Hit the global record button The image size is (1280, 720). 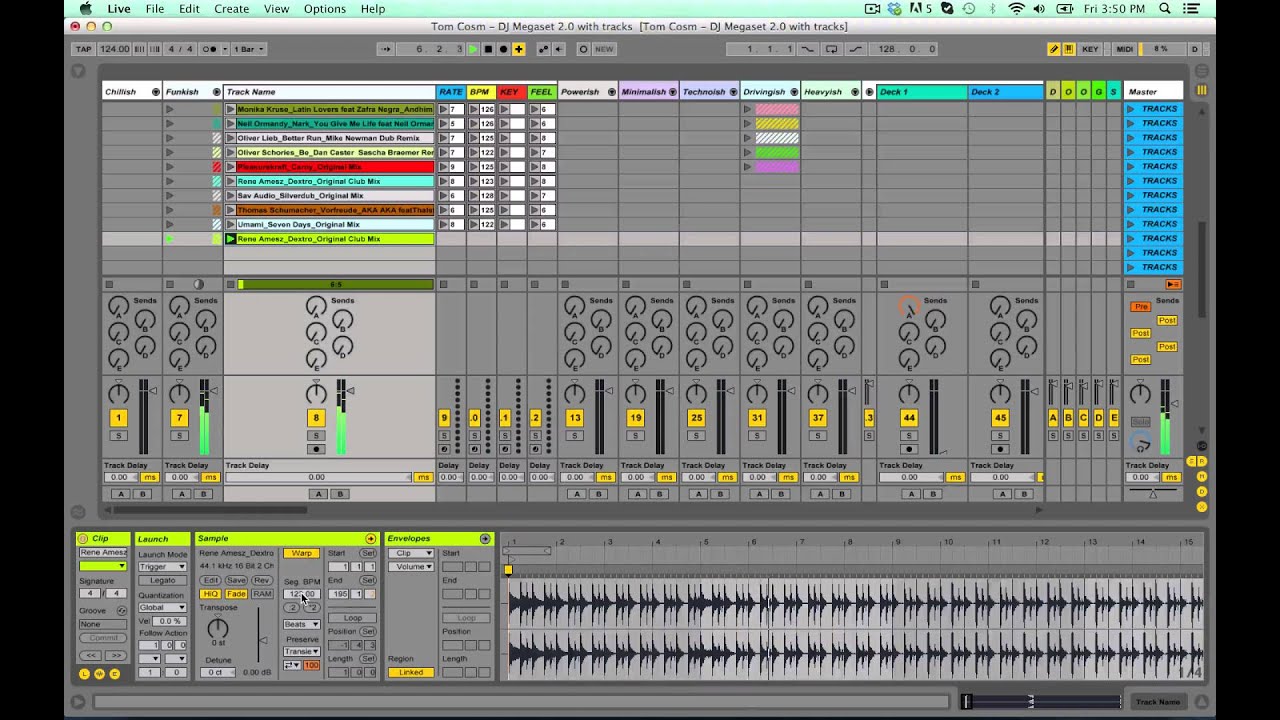[503, 49]
